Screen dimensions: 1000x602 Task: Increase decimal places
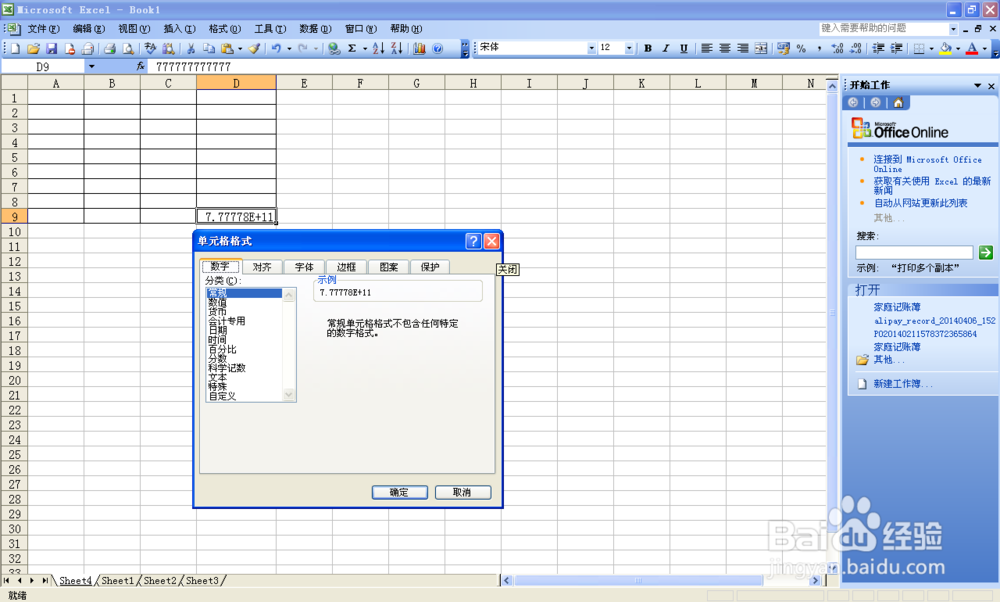point(837,48)
